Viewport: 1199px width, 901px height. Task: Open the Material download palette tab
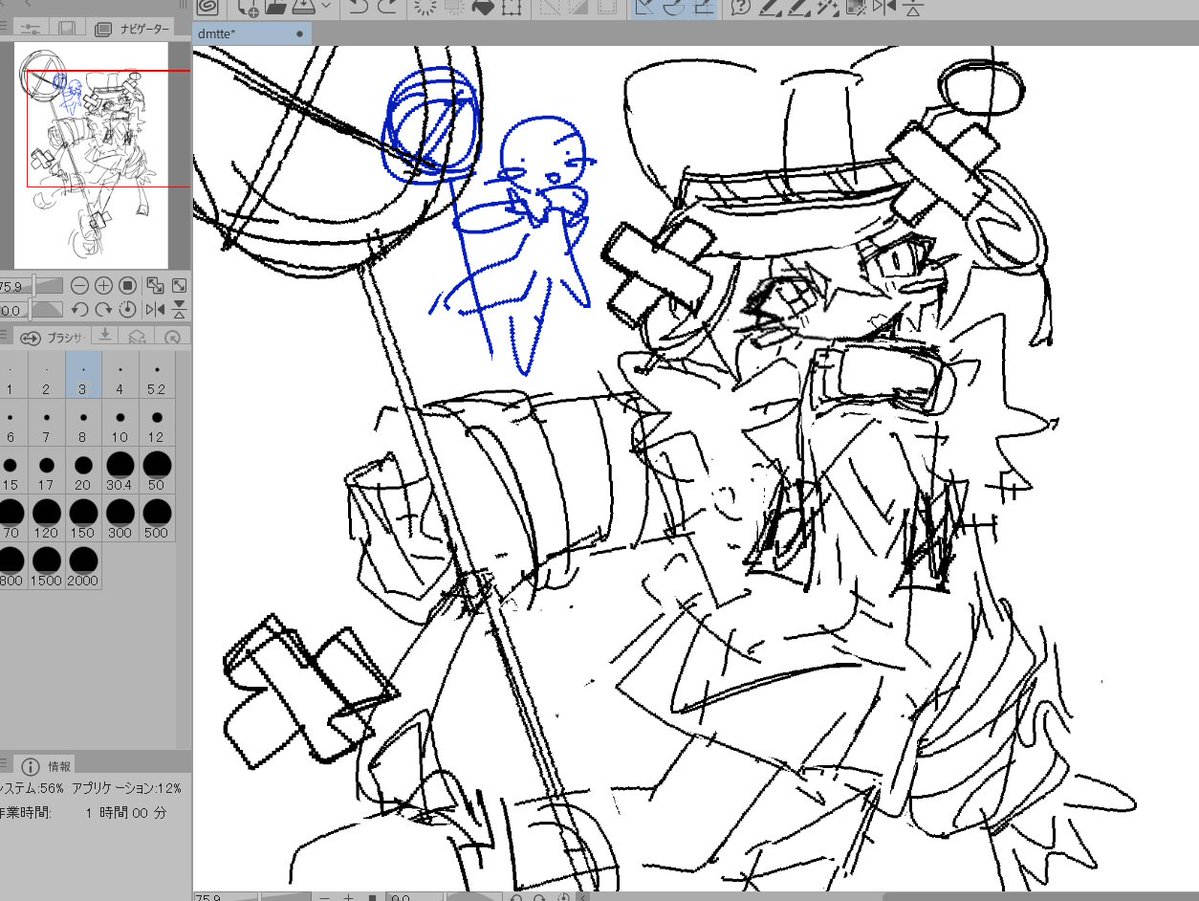coord(106,337)
